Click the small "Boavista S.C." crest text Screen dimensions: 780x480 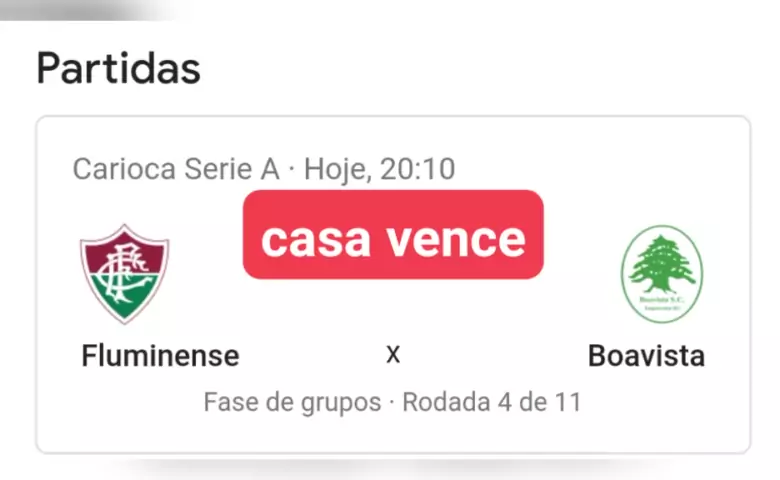coord(661,298)
